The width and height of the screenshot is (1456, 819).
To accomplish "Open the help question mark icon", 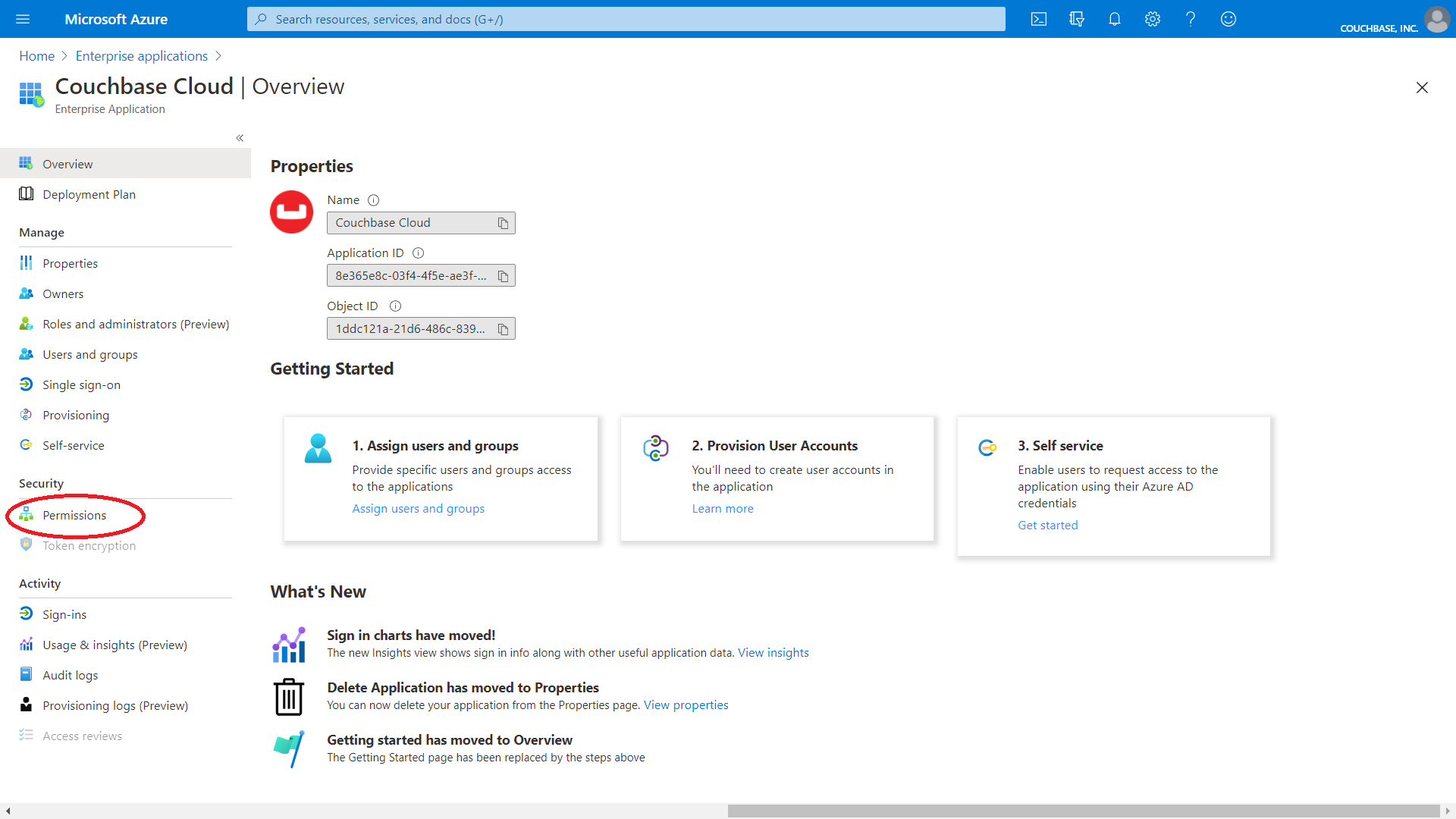I will tap(1190, 19).
